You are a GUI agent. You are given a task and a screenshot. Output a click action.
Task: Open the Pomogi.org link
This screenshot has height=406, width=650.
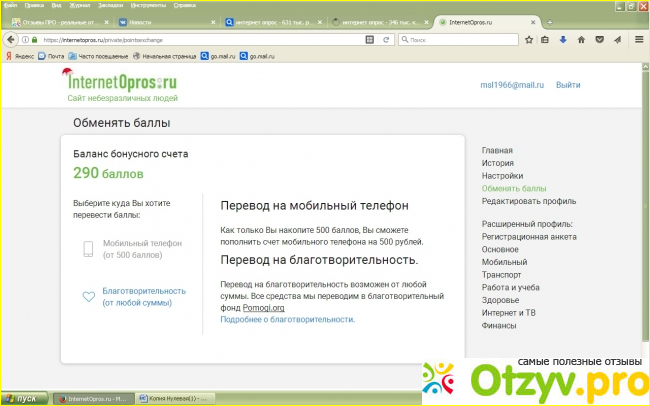pyautogui.click(x=263, y=307)
